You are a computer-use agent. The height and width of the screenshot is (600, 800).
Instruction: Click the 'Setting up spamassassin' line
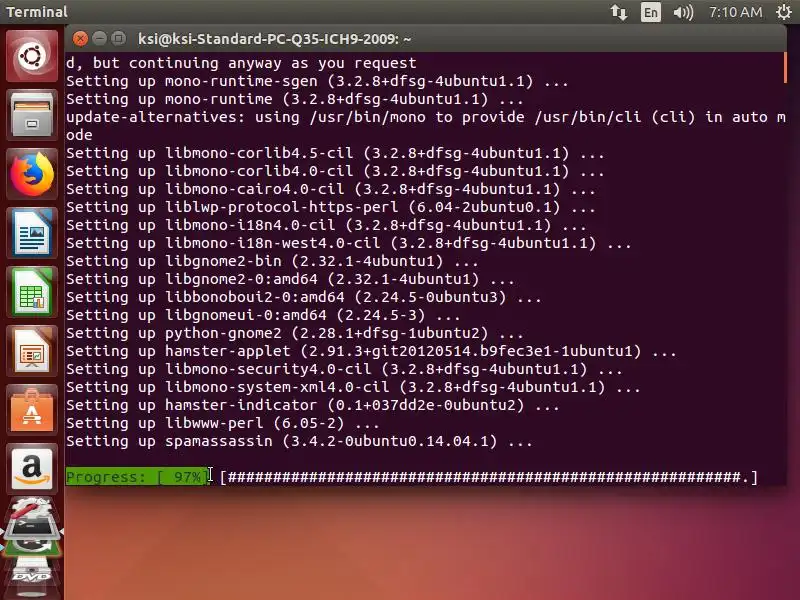(x=299, y=441)
